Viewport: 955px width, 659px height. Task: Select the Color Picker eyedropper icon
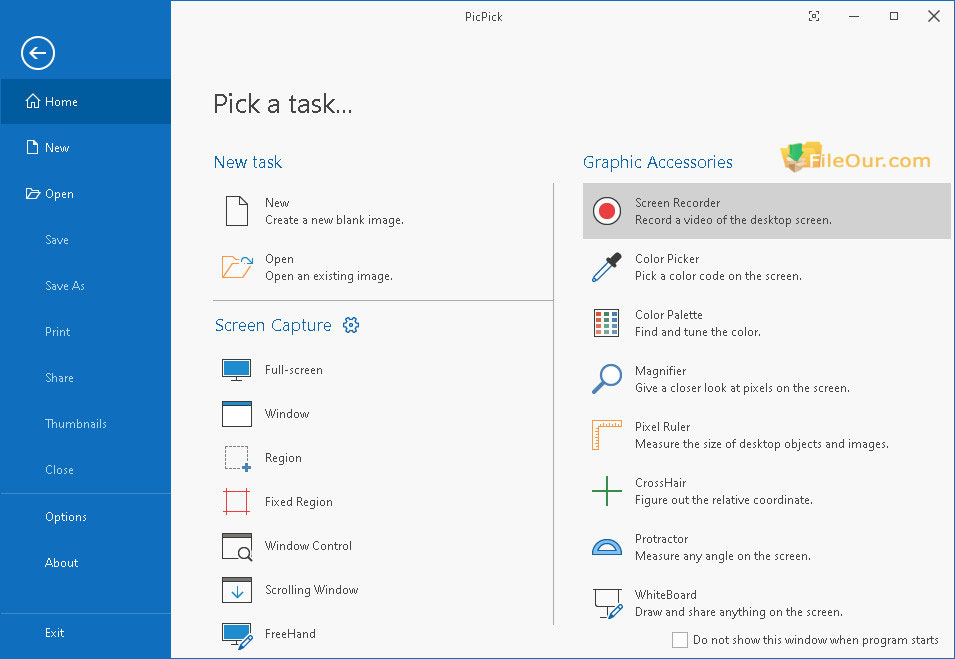coord(607,267)
